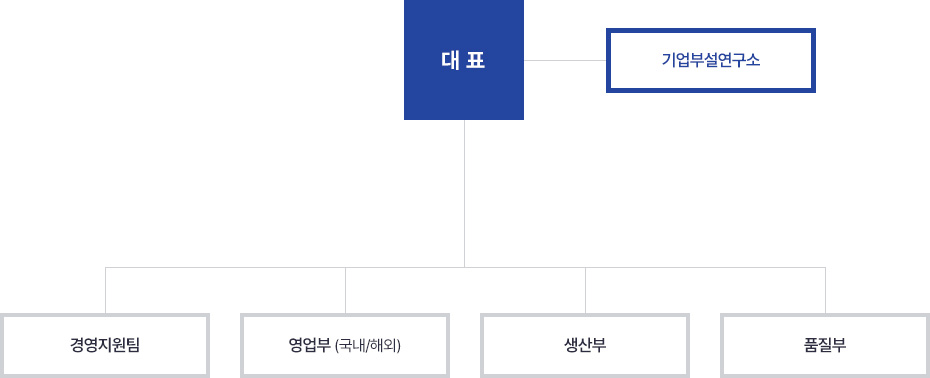
Task: Click the line joining 대표 and 기업부설연구소
Action: [x=565, y=60]
